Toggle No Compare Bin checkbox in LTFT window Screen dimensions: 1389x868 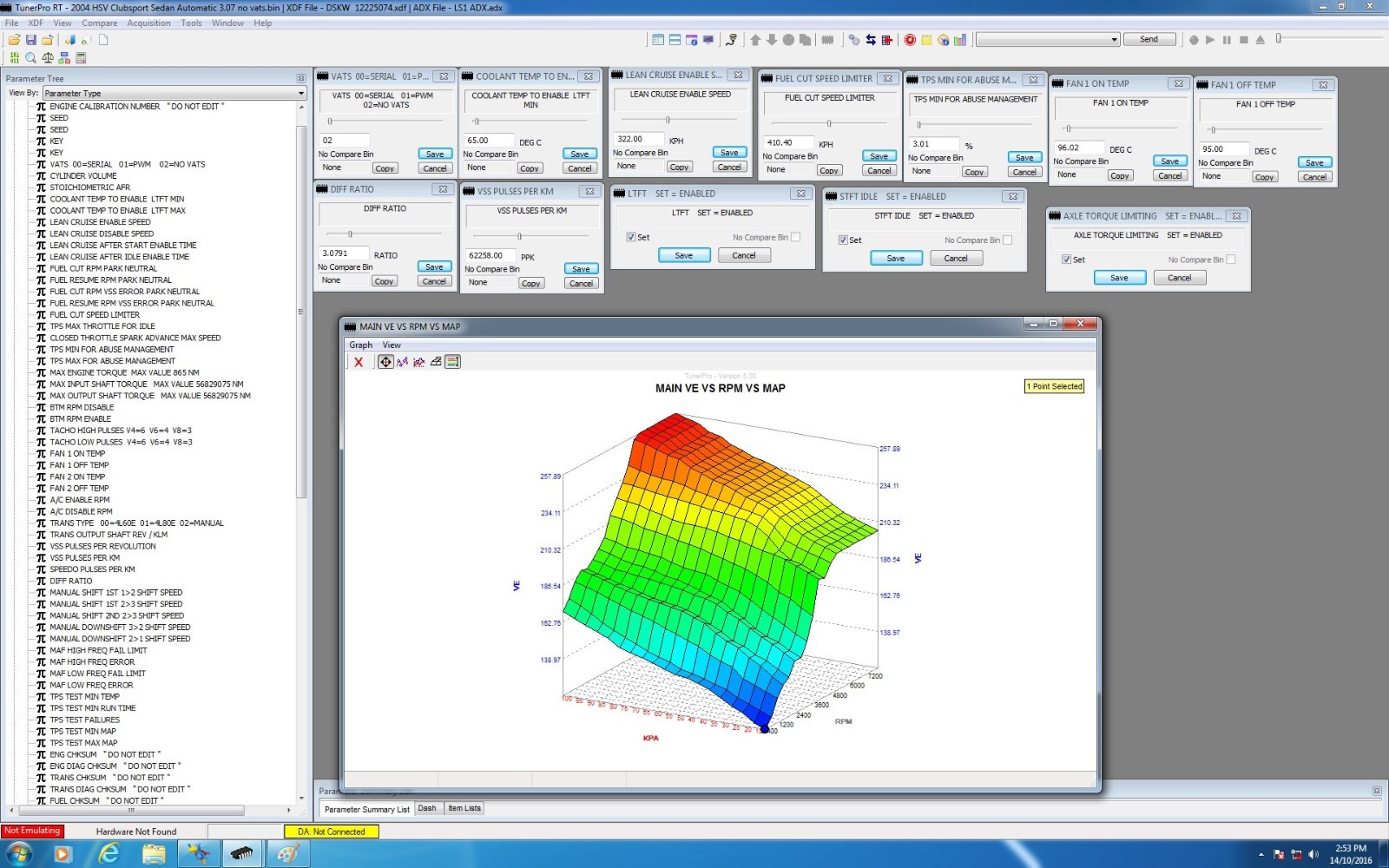[796, 237]
